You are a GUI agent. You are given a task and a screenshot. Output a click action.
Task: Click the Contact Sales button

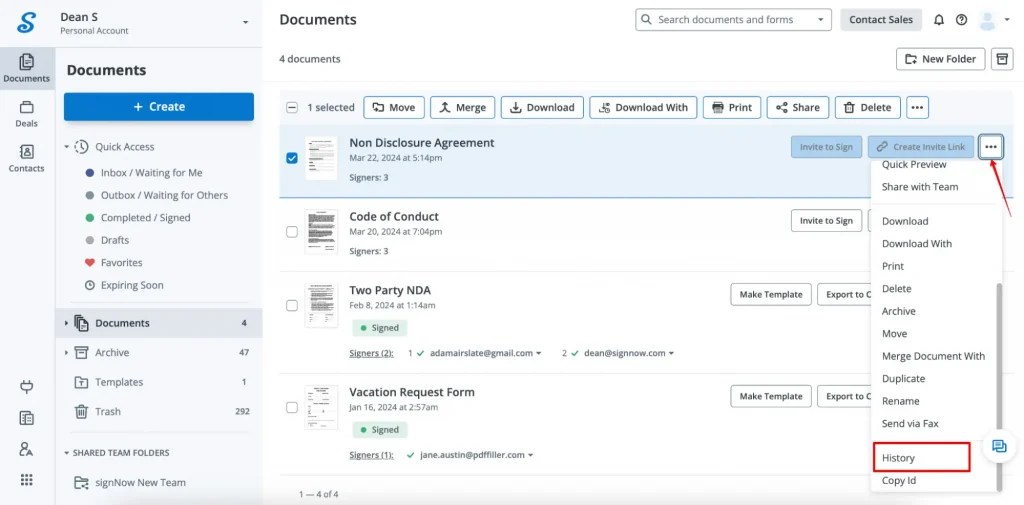(x=880, y=20)
